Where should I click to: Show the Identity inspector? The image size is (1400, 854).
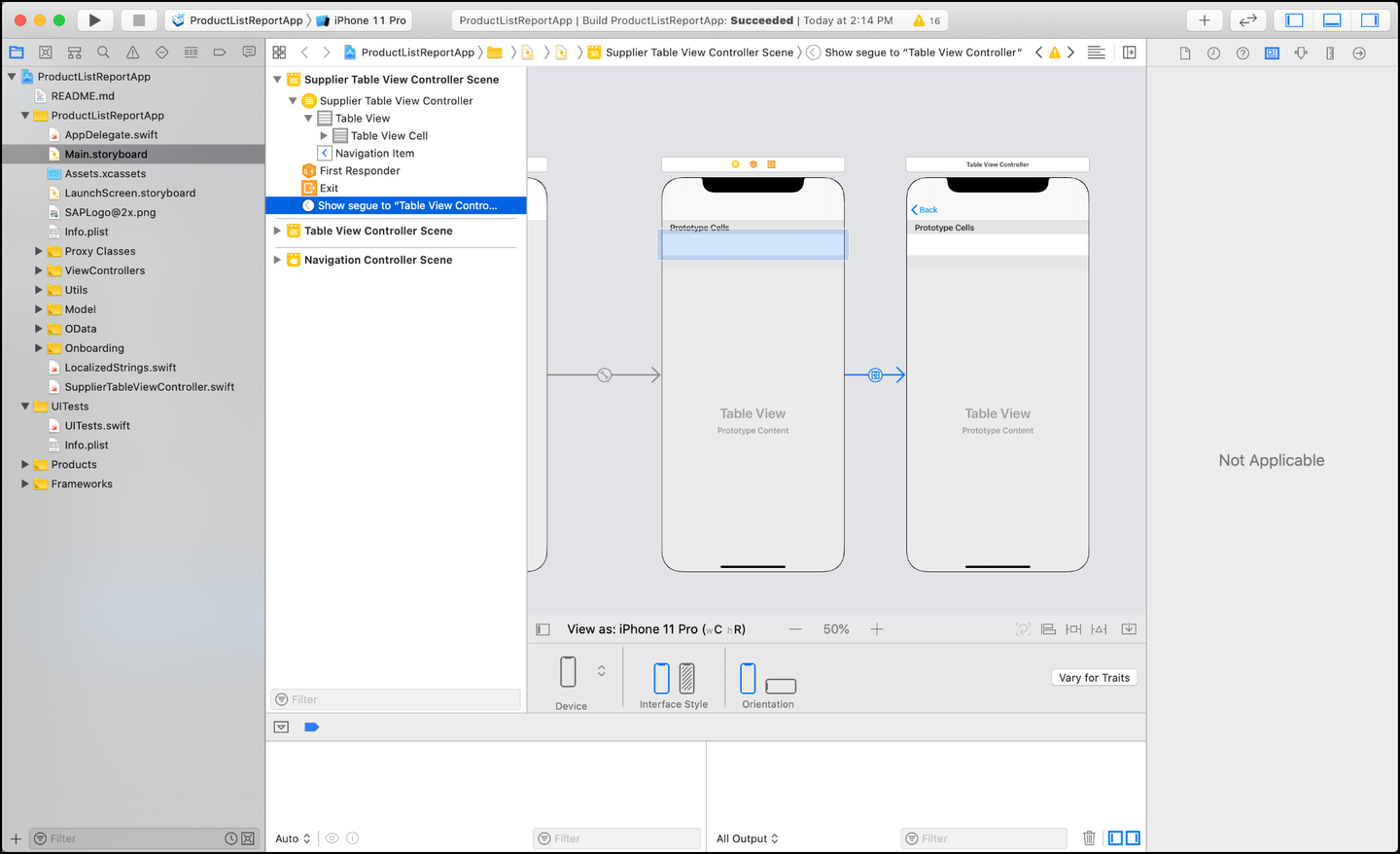click(1272, 53)
